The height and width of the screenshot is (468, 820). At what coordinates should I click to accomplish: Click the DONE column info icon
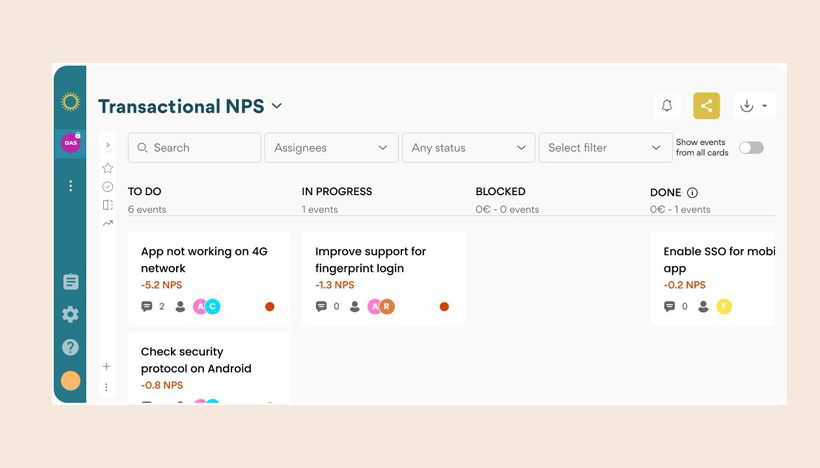coord(692,192)
